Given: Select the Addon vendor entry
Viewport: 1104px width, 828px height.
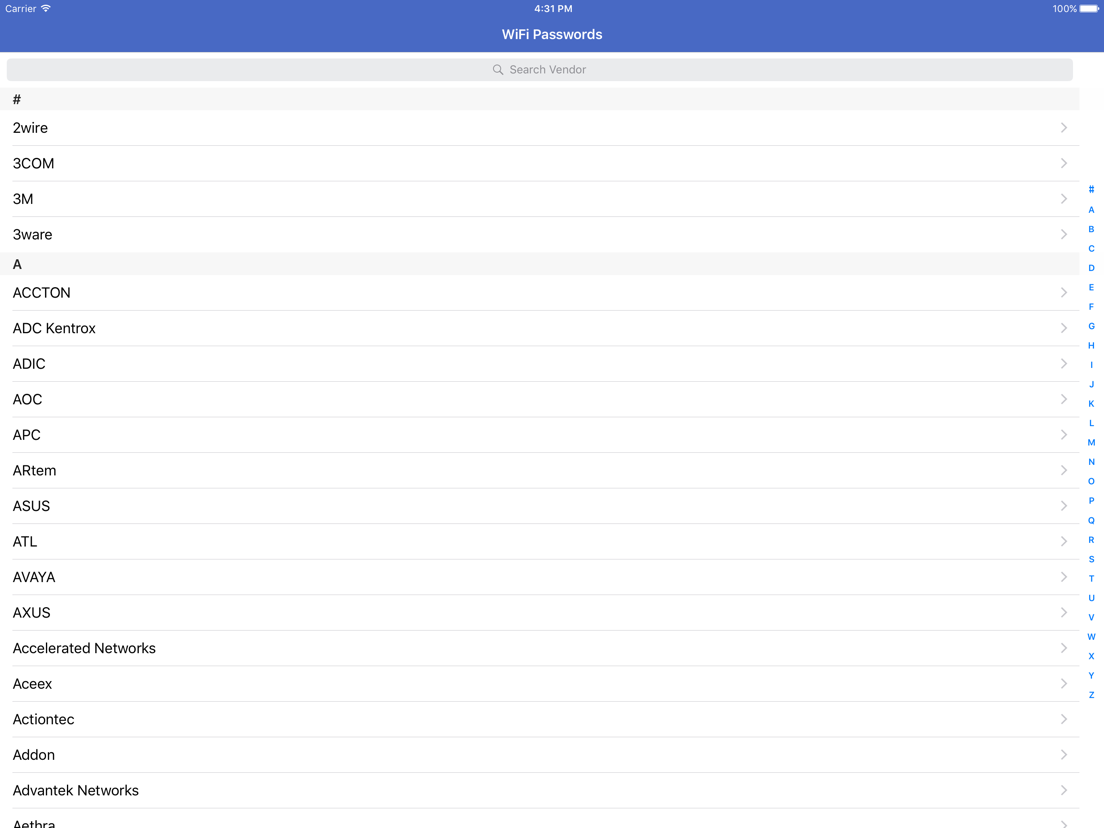Looking at the screenshot, I should (x=539, y=755).
